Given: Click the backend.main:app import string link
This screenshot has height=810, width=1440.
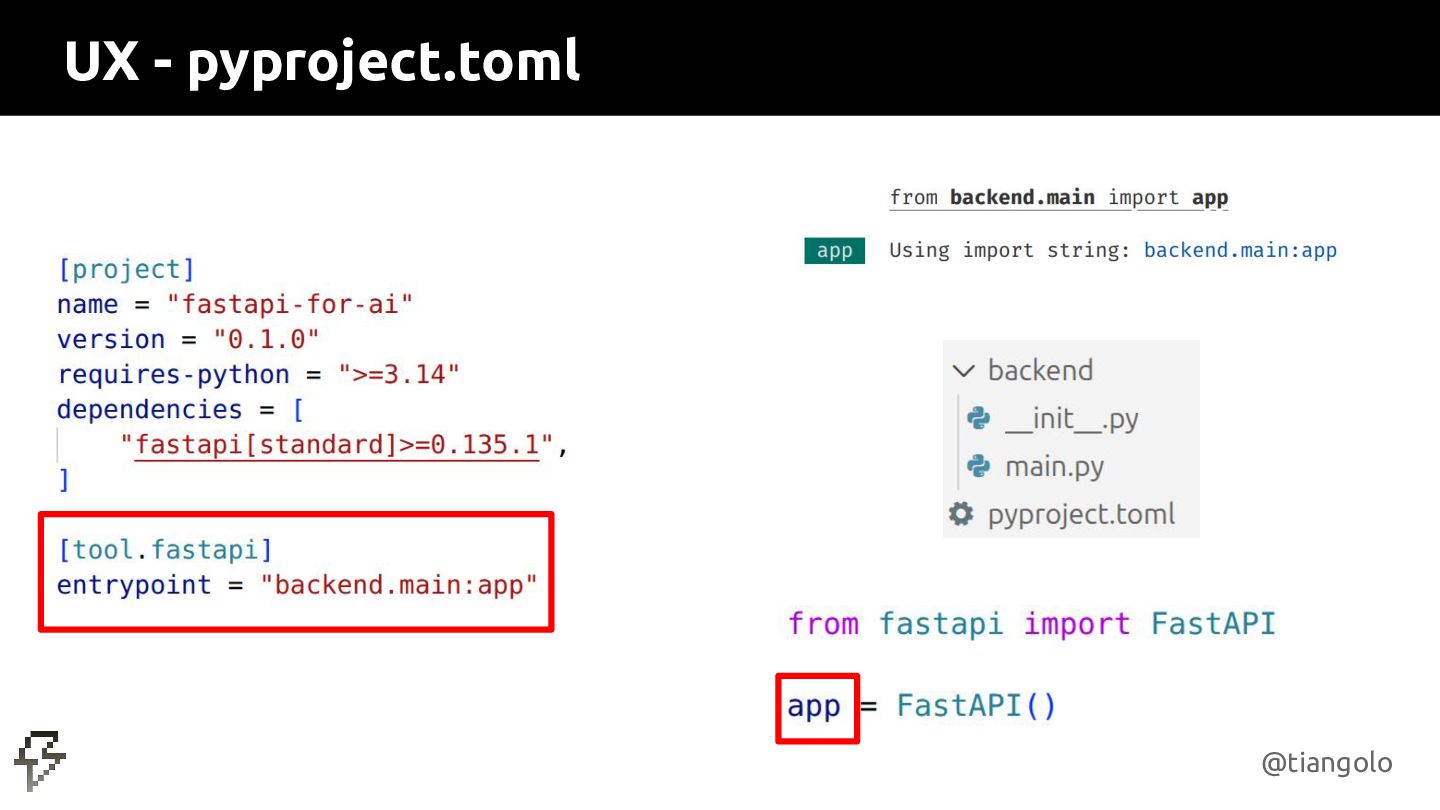Looking at the screenshot, I should (1240, 250).
